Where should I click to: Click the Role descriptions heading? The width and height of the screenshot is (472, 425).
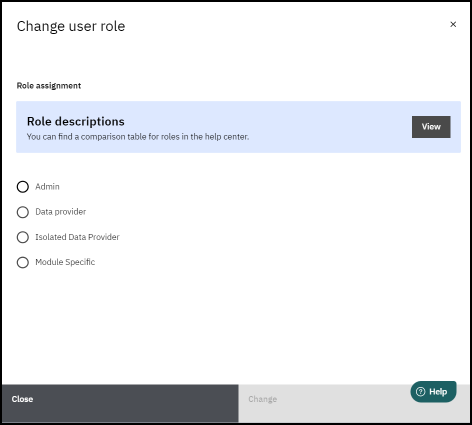76,121
